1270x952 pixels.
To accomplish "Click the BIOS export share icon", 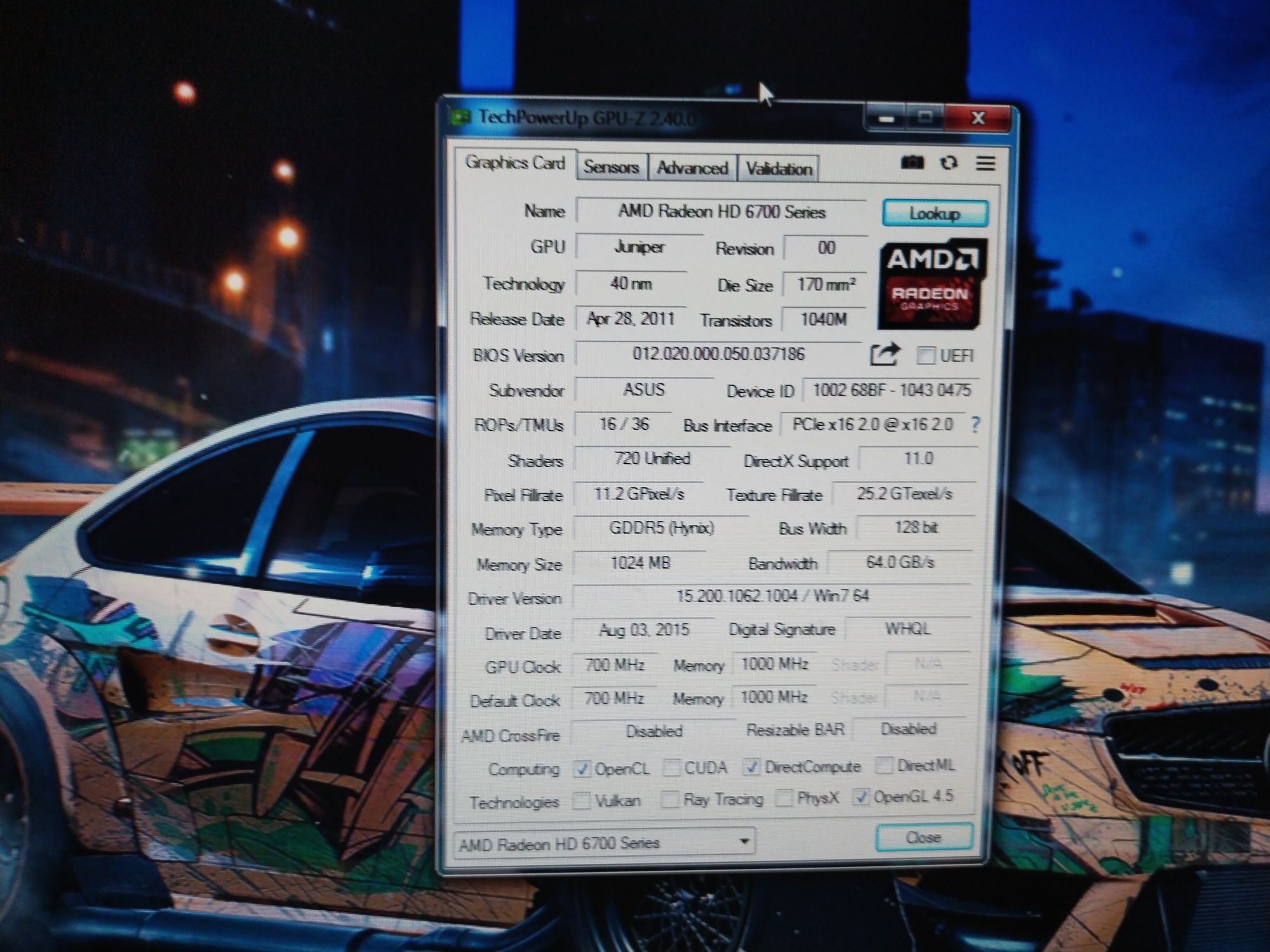I will click(885, 355).
